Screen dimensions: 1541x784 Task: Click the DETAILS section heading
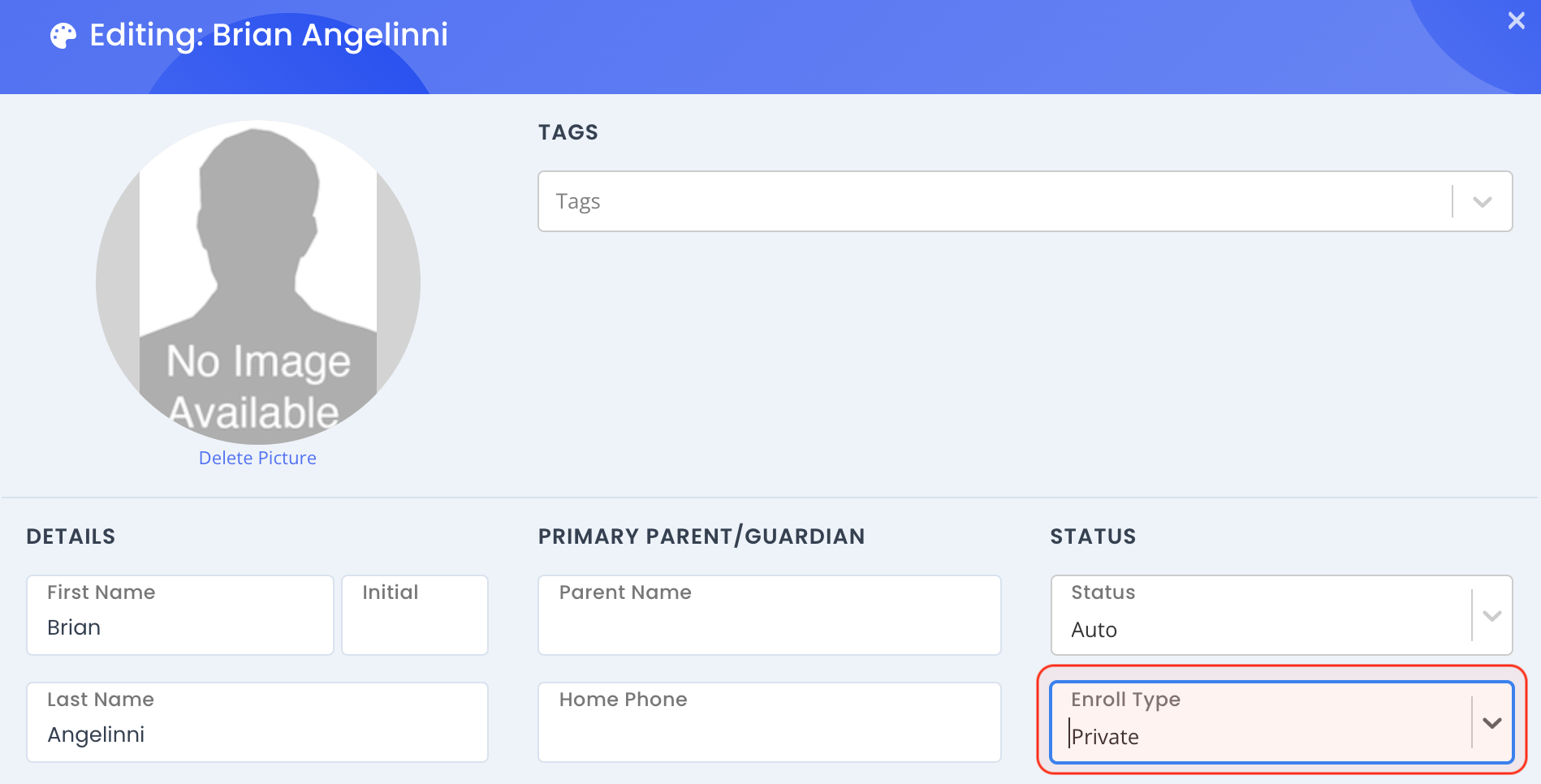click(71, 536)
